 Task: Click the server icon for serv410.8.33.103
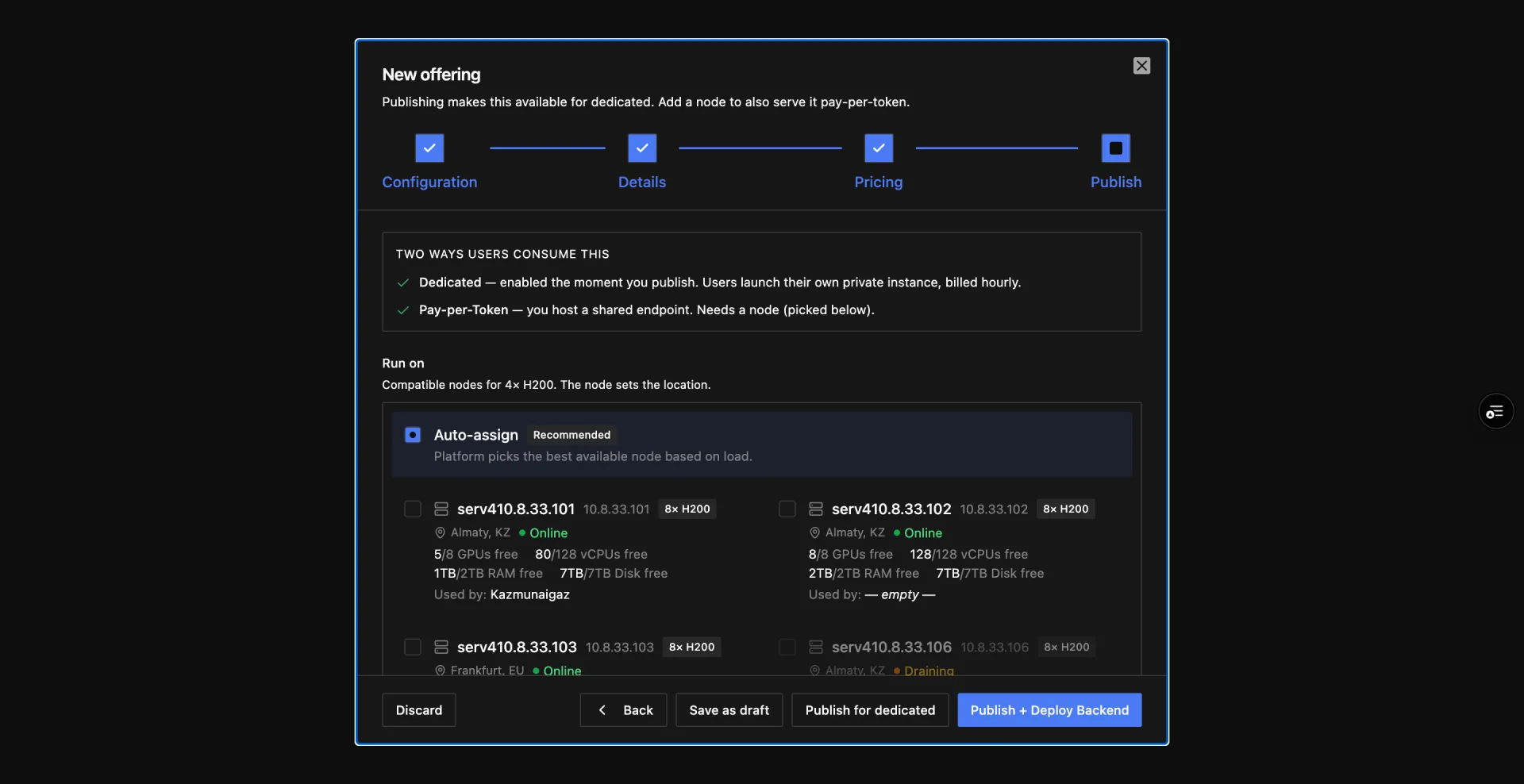coord(441,647)
